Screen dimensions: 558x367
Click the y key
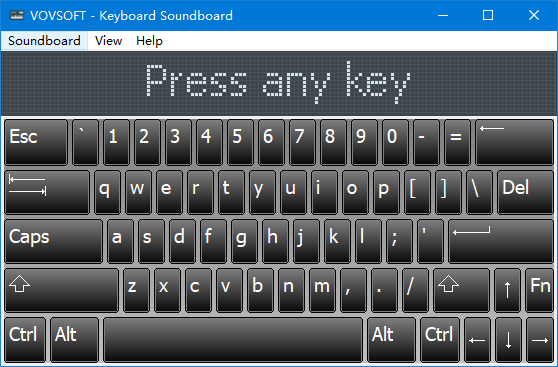(262, 192)
